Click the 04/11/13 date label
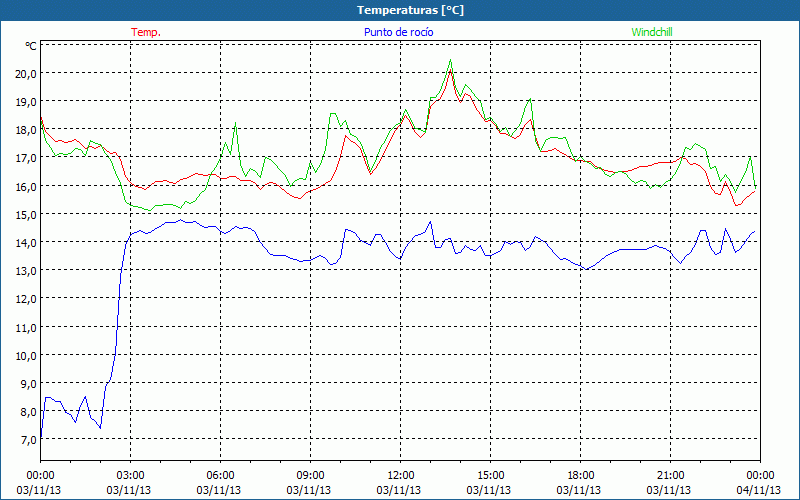800x500 pixels. point(759,490)
